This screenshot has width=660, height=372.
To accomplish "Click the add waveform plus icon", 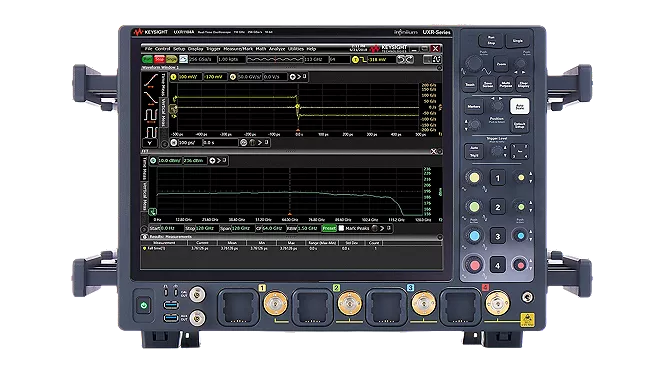I will 293,77.
